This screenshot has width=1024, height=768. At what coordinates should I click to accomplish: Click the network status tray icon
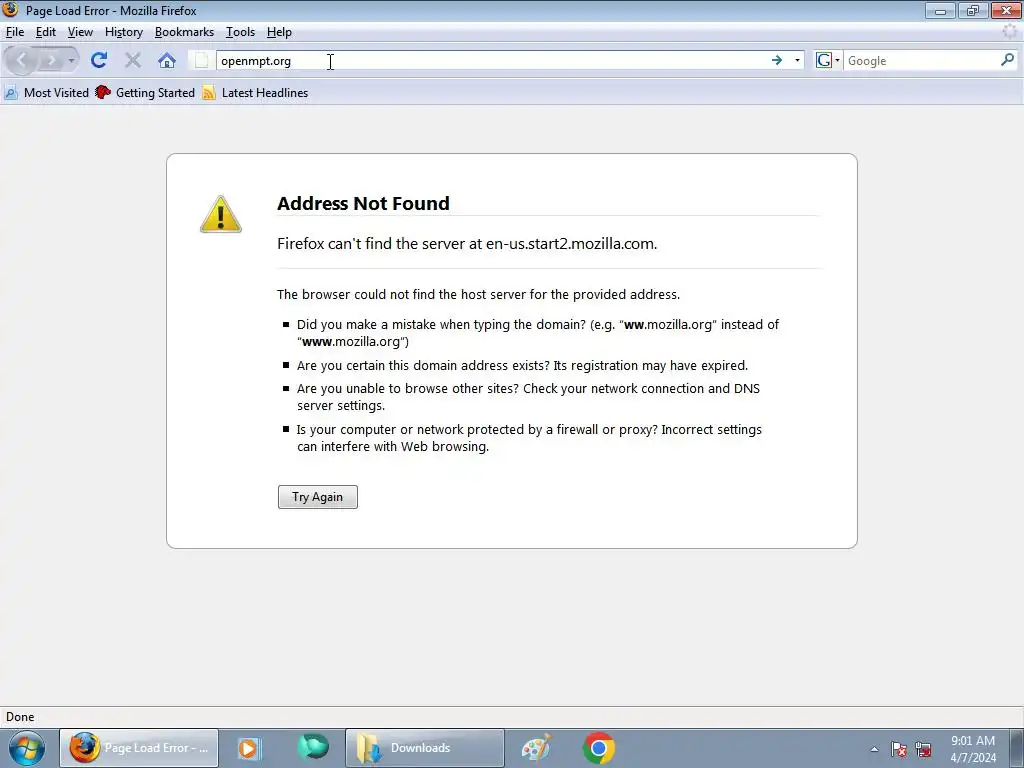(x=923, y=750)
